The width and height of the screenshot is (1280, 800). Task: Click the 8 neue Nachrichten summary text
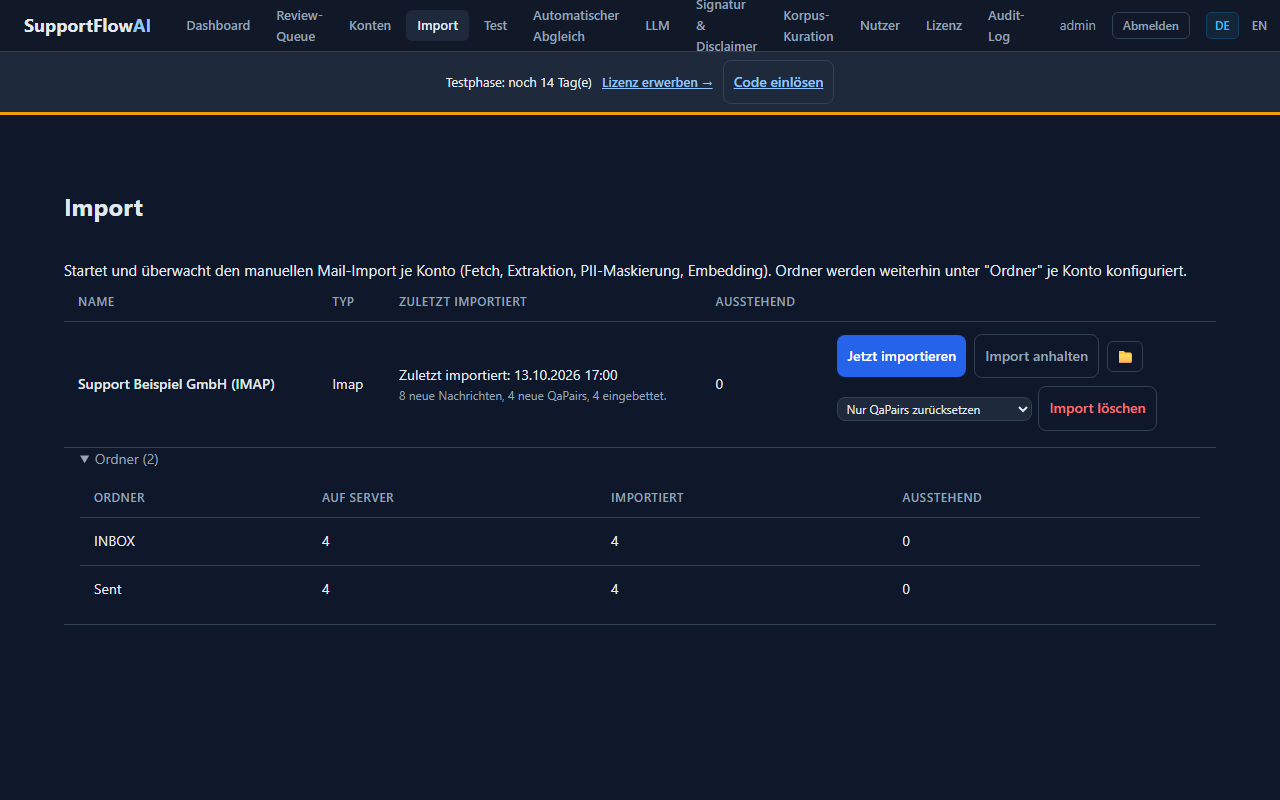(x=532, y=396)
